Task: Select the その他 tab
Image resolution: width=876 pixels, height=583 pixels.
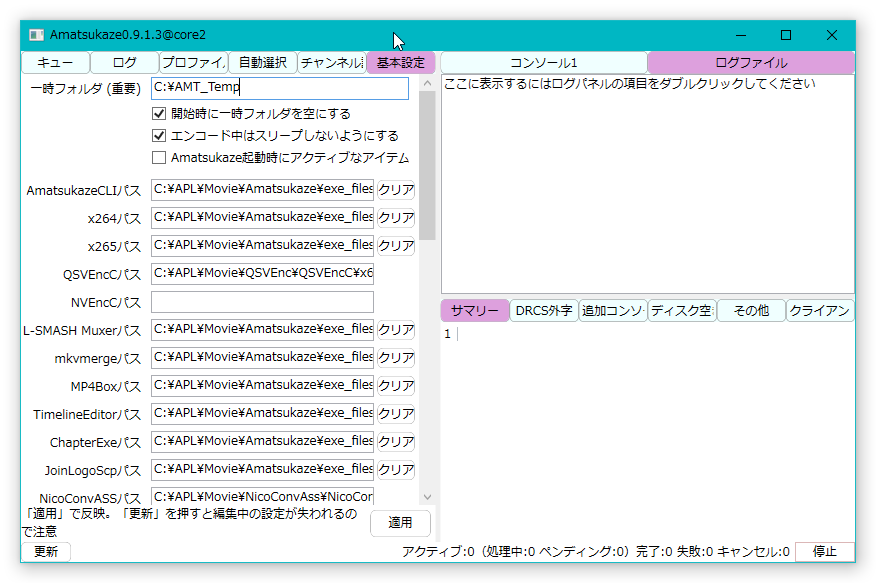Action: tap(751, 310)
